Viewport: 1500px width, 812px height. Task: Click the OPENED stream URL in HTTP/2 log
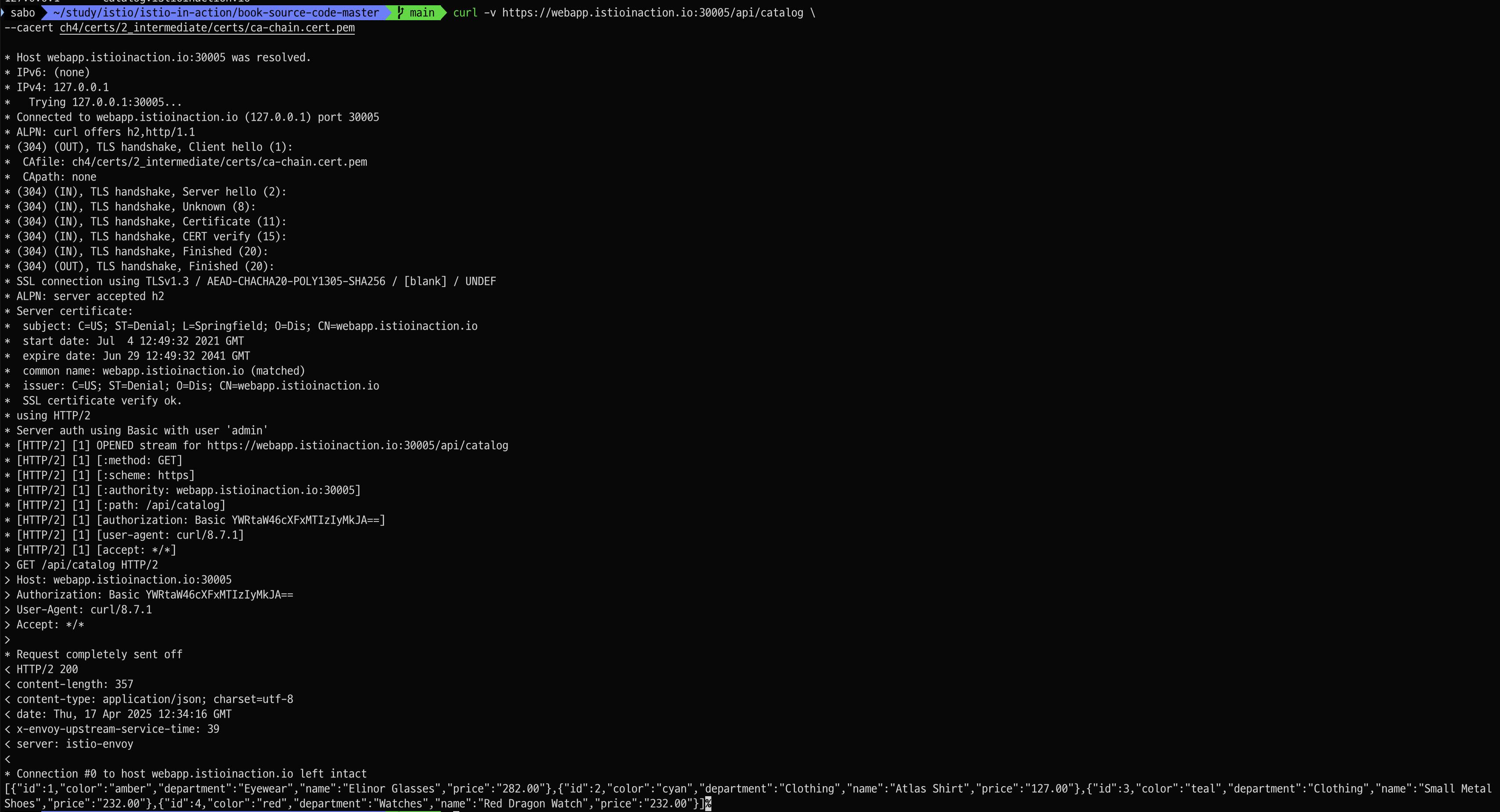pos(357,446)
